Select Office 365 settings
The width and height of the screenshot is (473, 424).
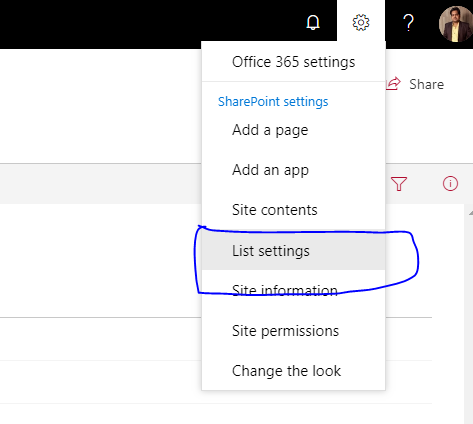point(293,62)
